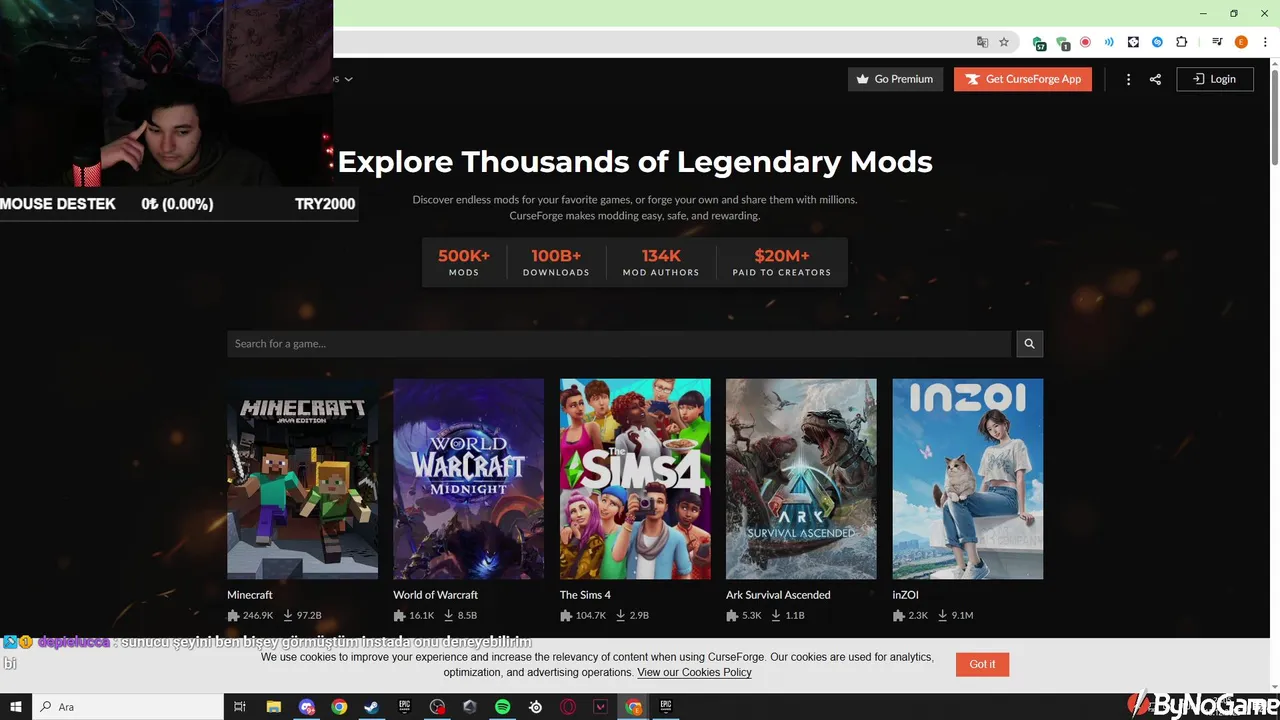1280x720 pixels.
Task: Click the Login button
Action: click(x=1215, y=79)
